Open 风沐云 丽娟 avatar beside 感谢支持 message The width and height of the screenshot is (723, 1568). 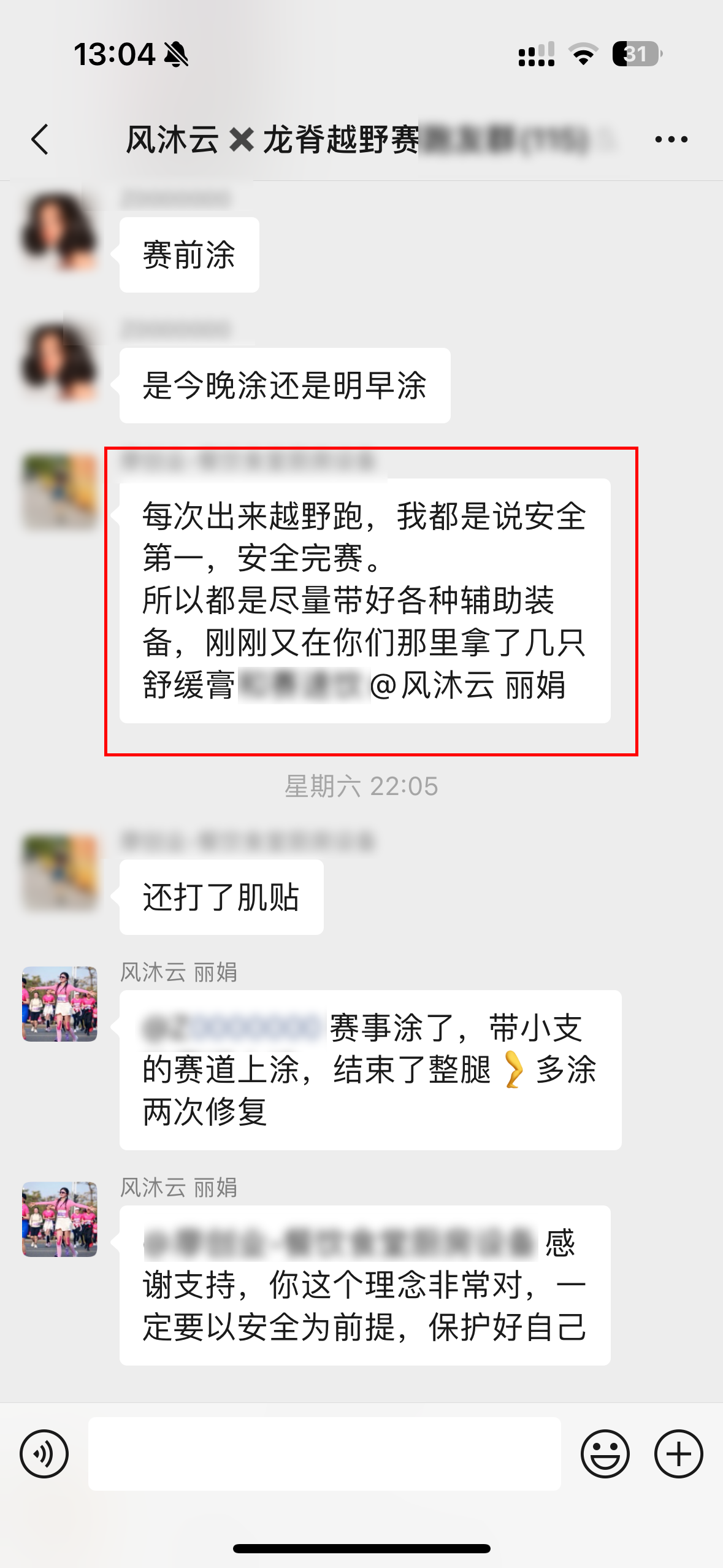[59, 1219]
